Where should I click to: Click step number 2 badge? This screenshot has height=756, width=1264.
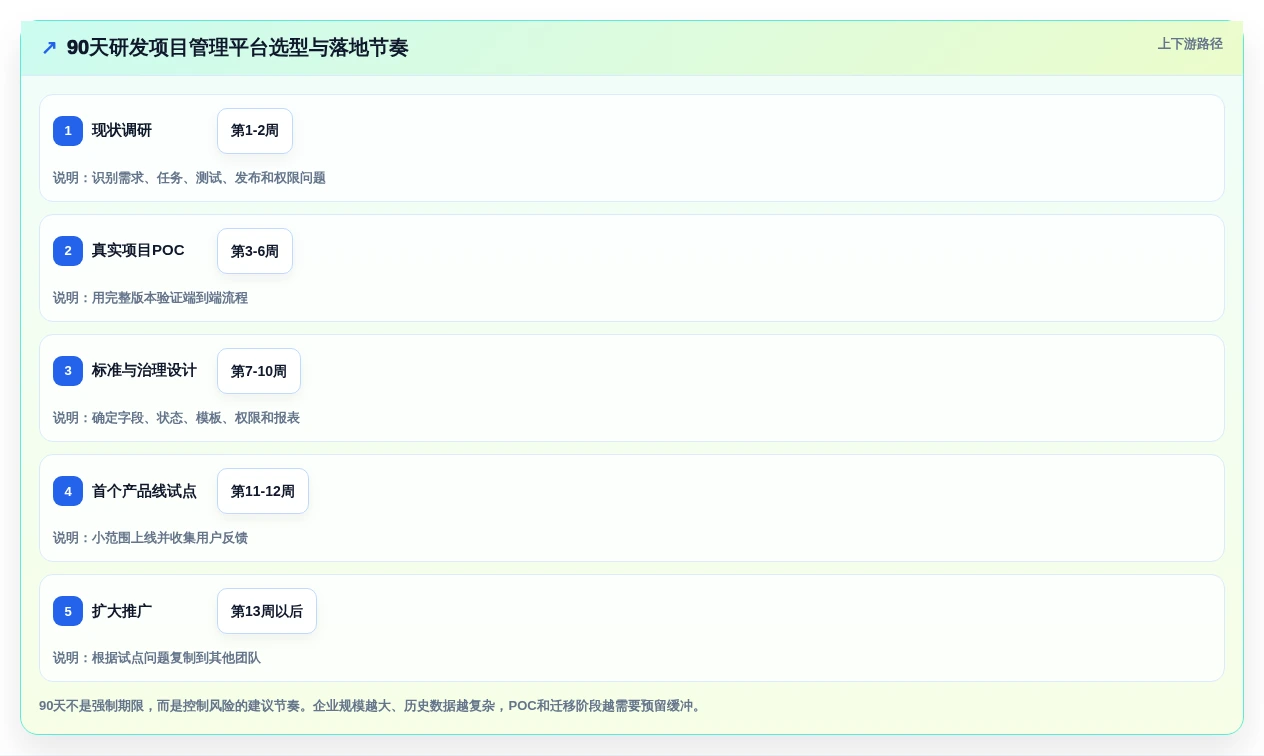[68, 251]
